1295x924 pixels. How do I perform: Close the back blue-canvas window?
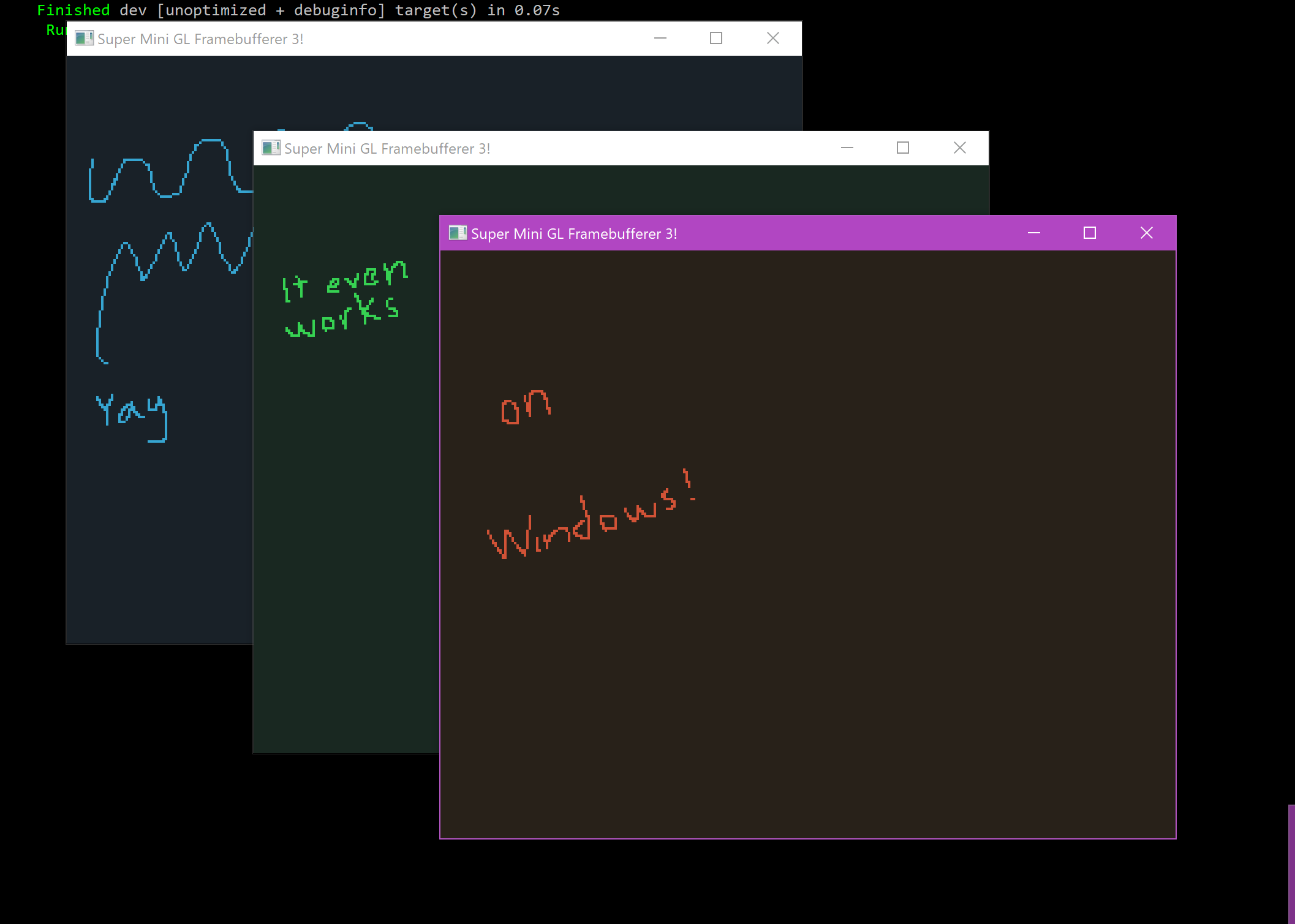773,39
